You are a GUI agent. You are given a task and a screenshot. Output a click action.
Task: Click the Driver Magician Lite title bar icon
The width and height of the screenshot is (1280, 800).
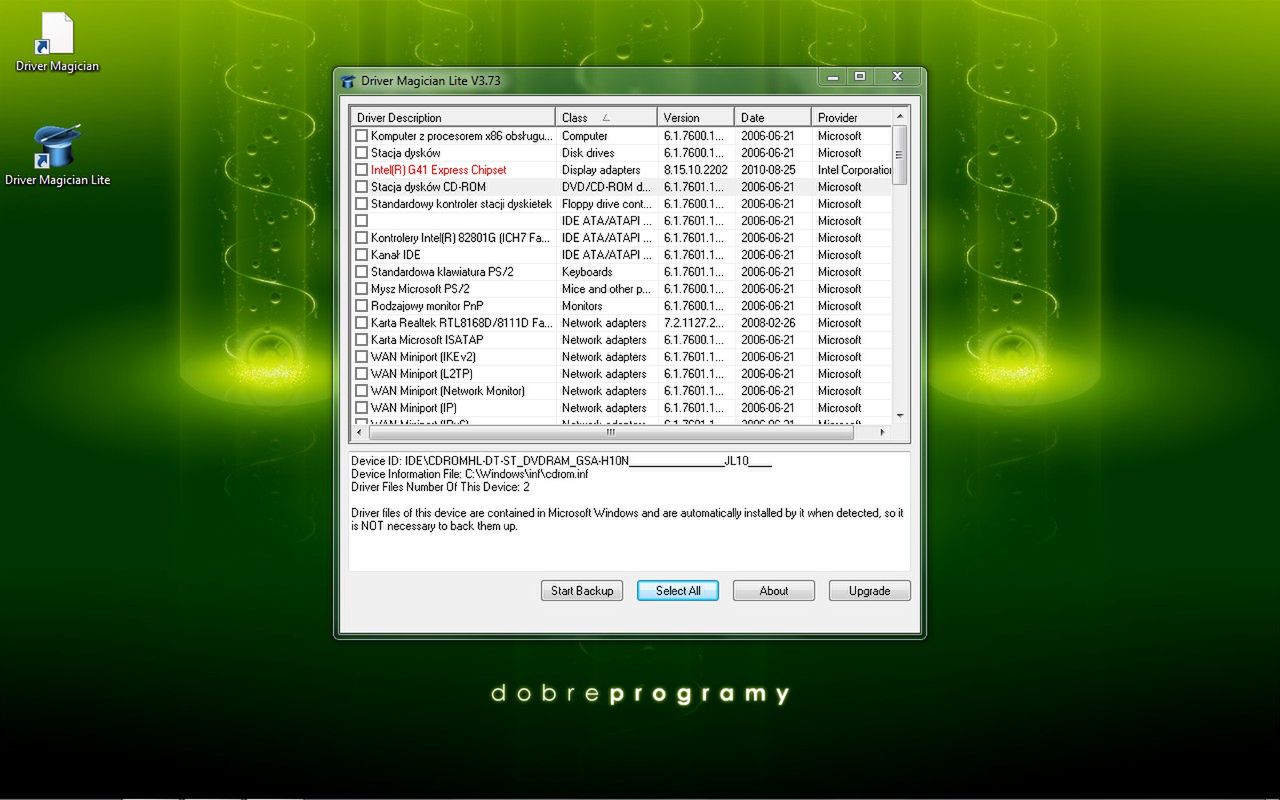coord(348,81)
